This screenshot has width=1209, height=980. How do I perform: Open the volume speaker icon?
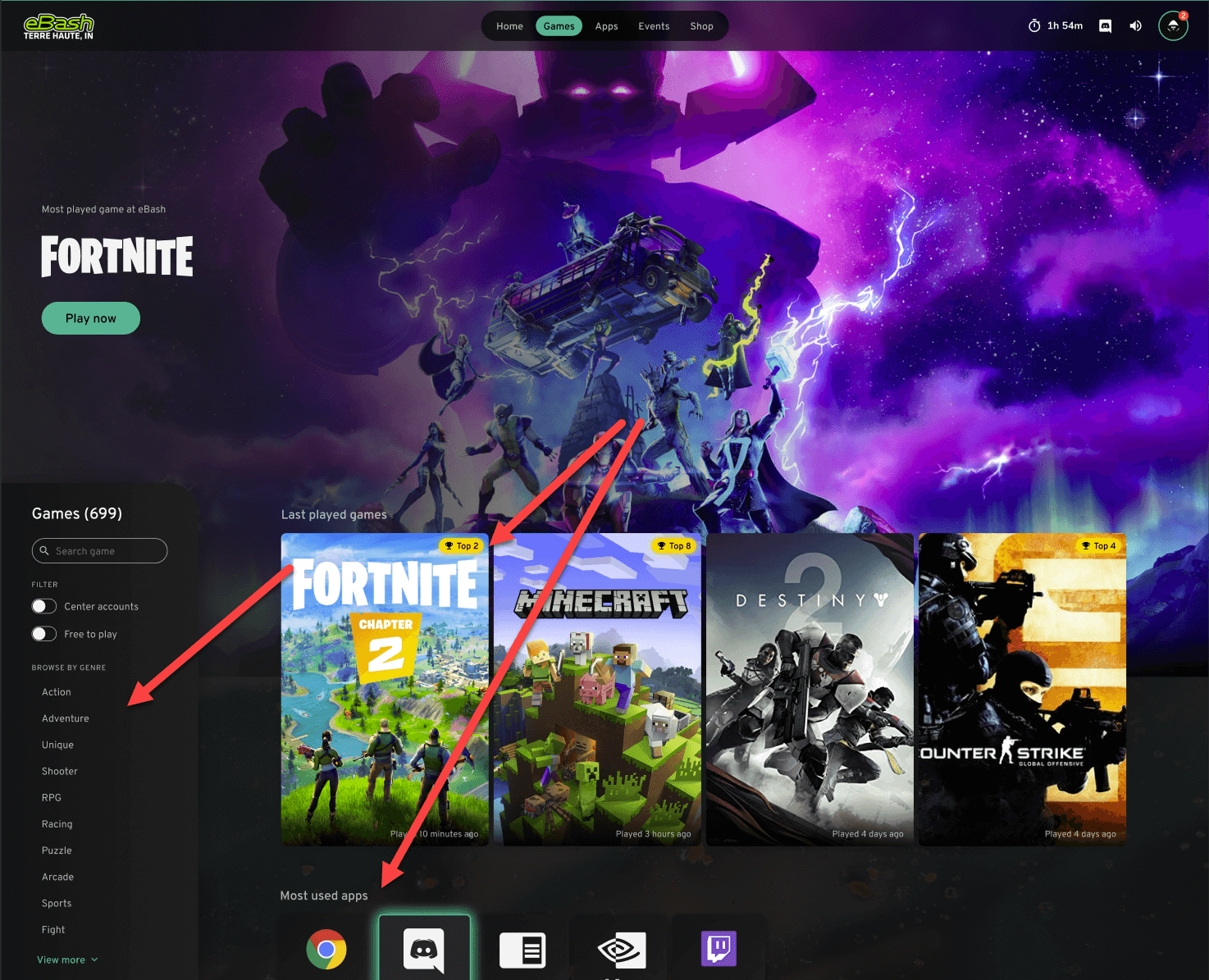click(1135, 25)
